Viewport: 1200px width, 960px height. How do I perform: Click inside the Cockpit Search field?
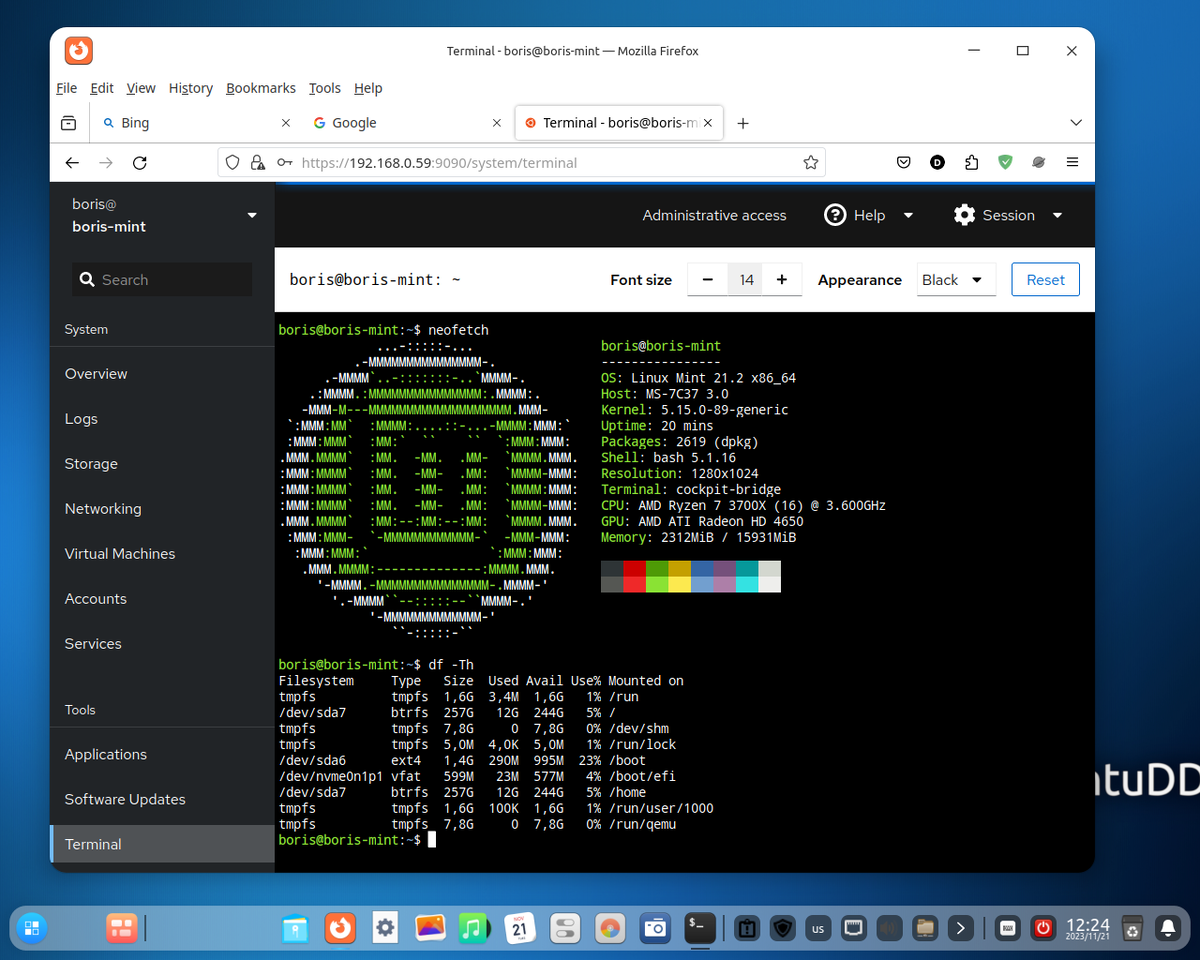coord(162,279)
